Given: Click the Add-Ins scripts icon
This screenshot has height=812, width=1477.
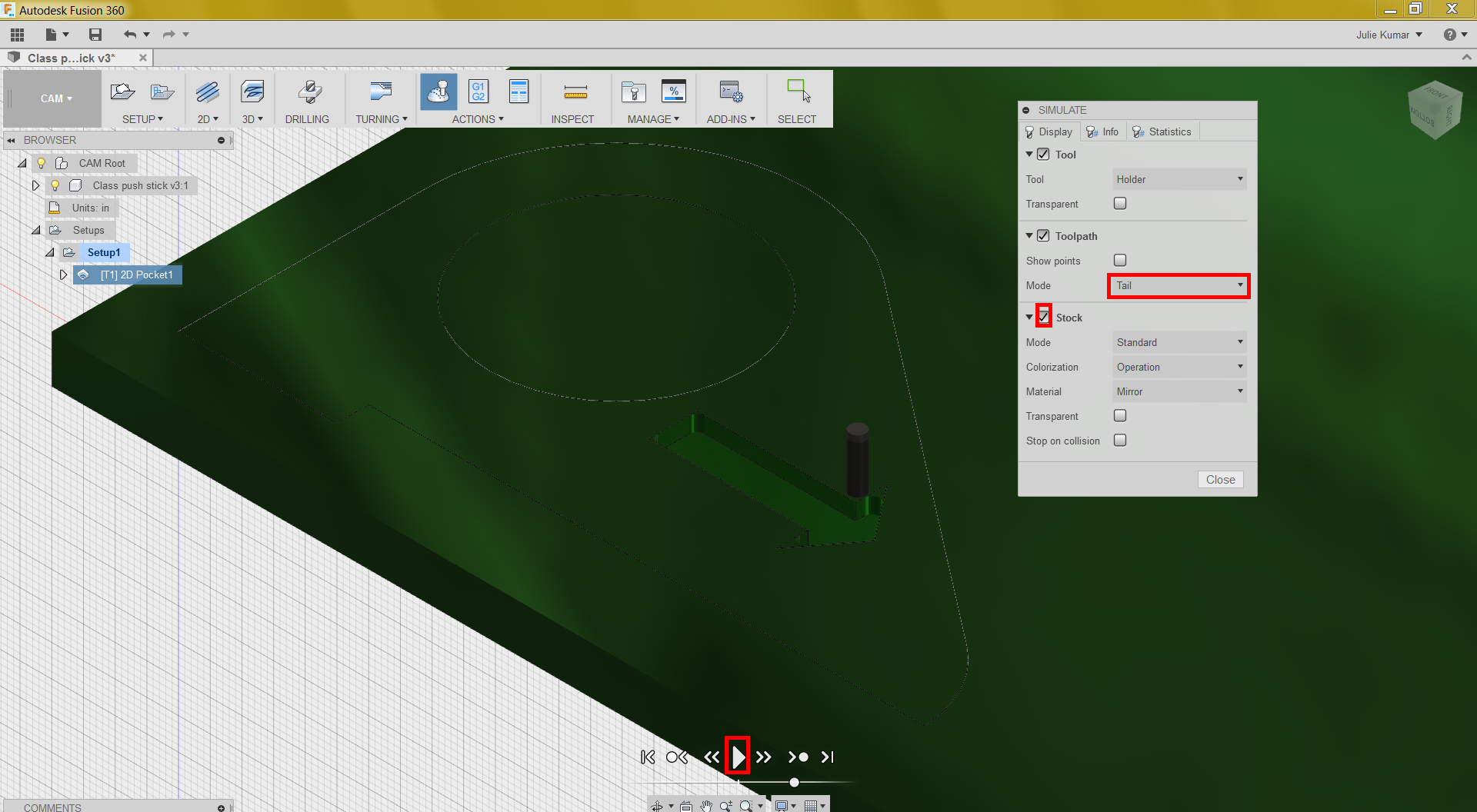Looking at the screenshot, I should point(731,92).
